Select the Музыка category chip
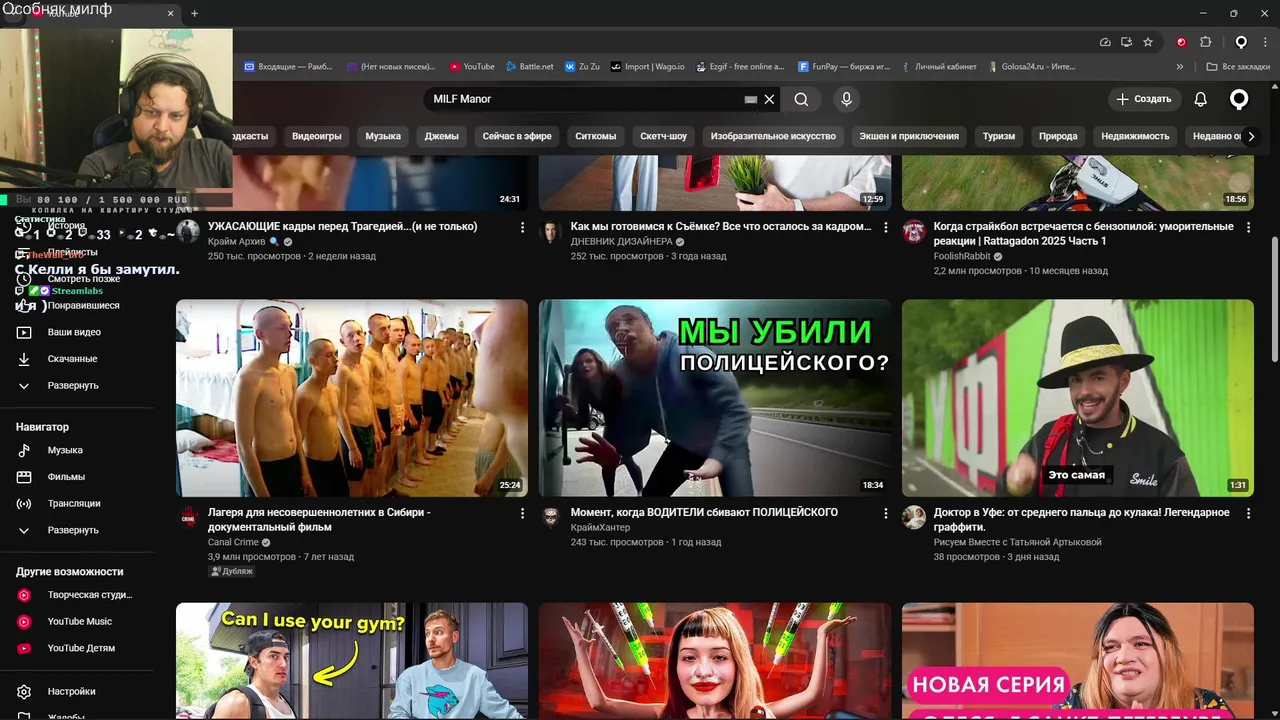Image resolution: width=1280 pixels, height=720 pixels. click(x=383, y=136)
